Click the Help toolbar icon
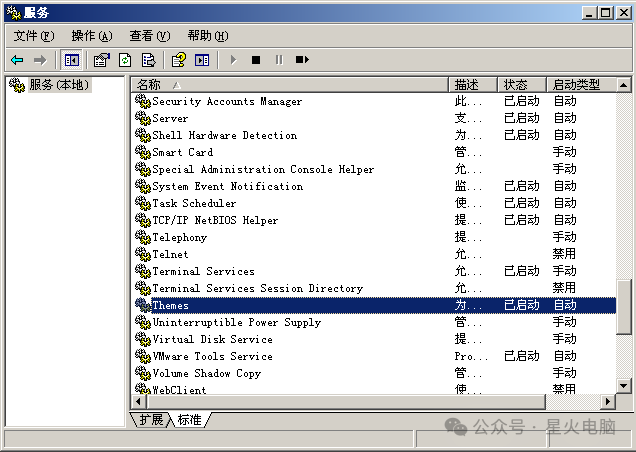 178,60
